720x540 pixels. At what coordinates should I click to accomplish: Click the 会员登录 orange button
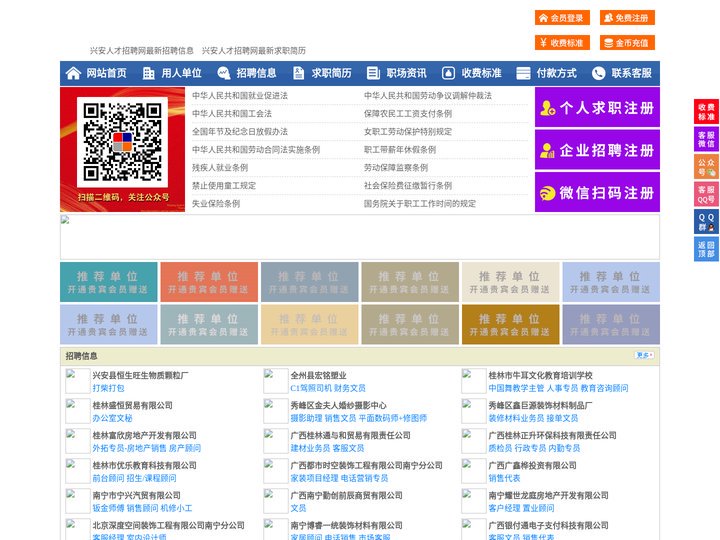(562, 18)
